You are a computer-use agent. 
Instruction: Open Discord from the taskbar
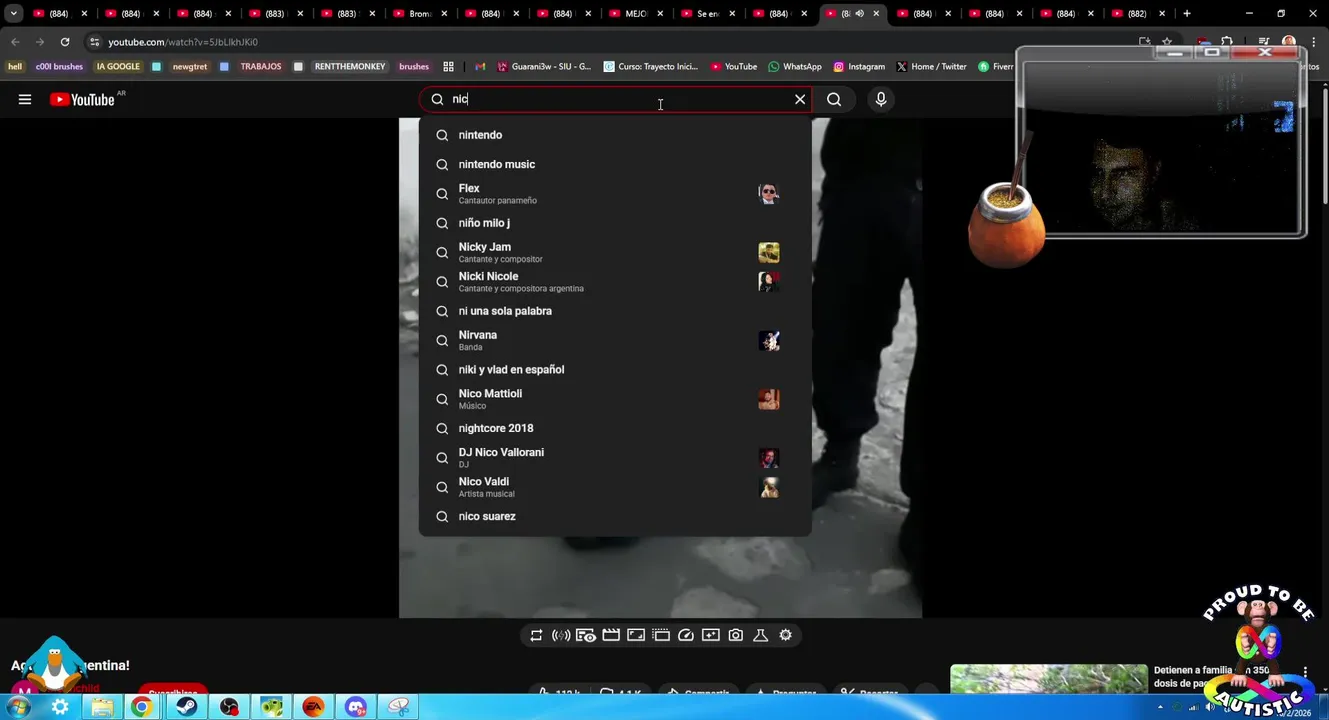(356, 707)
